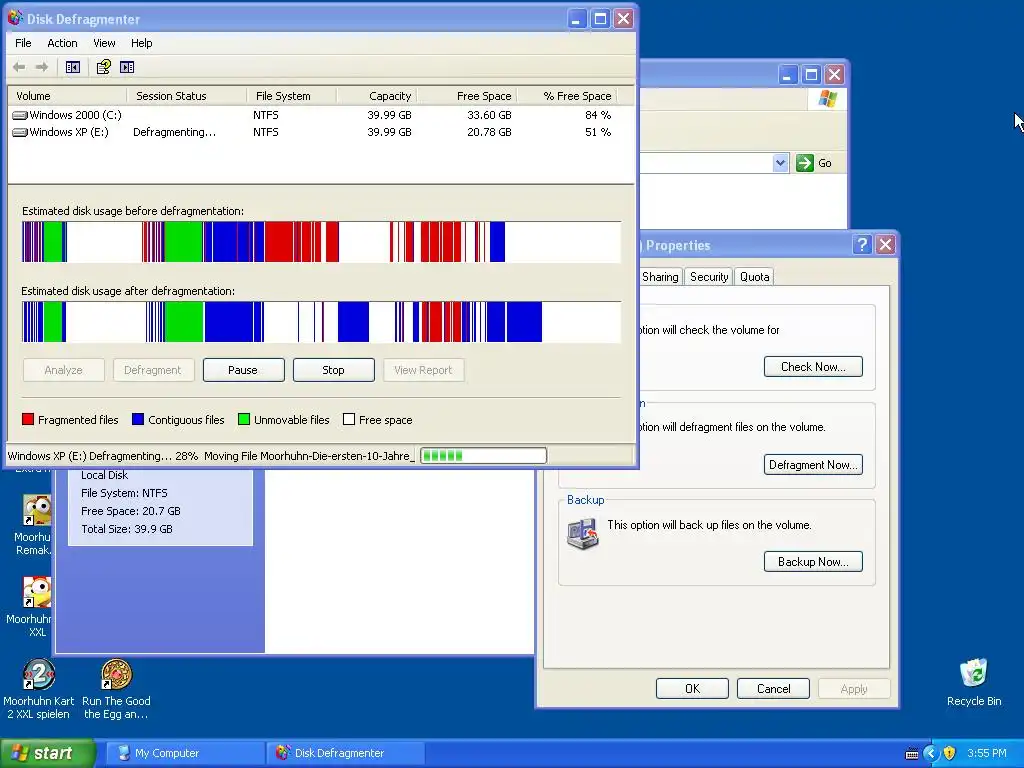Click the red Fragmented files legend swatch
This screenshot has height=768, width=1024.
27,419
